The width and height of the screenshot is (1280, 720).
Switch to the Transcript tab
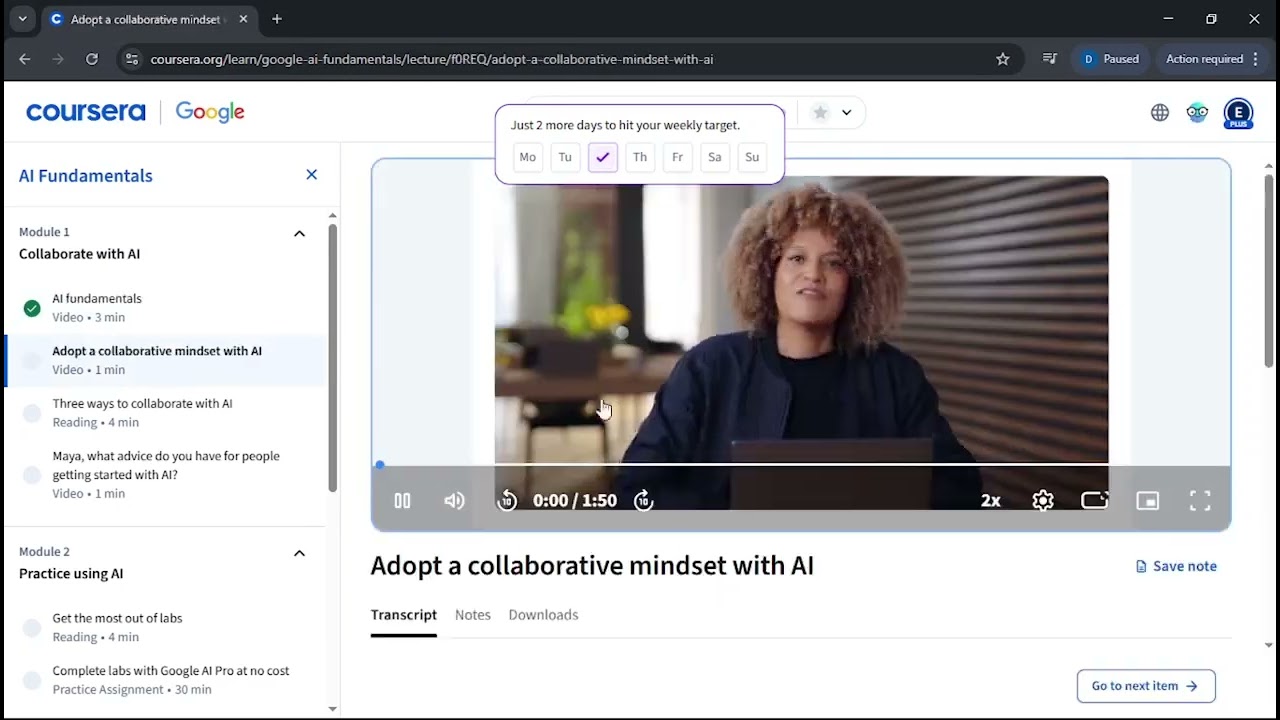click(x=404, y=615)
